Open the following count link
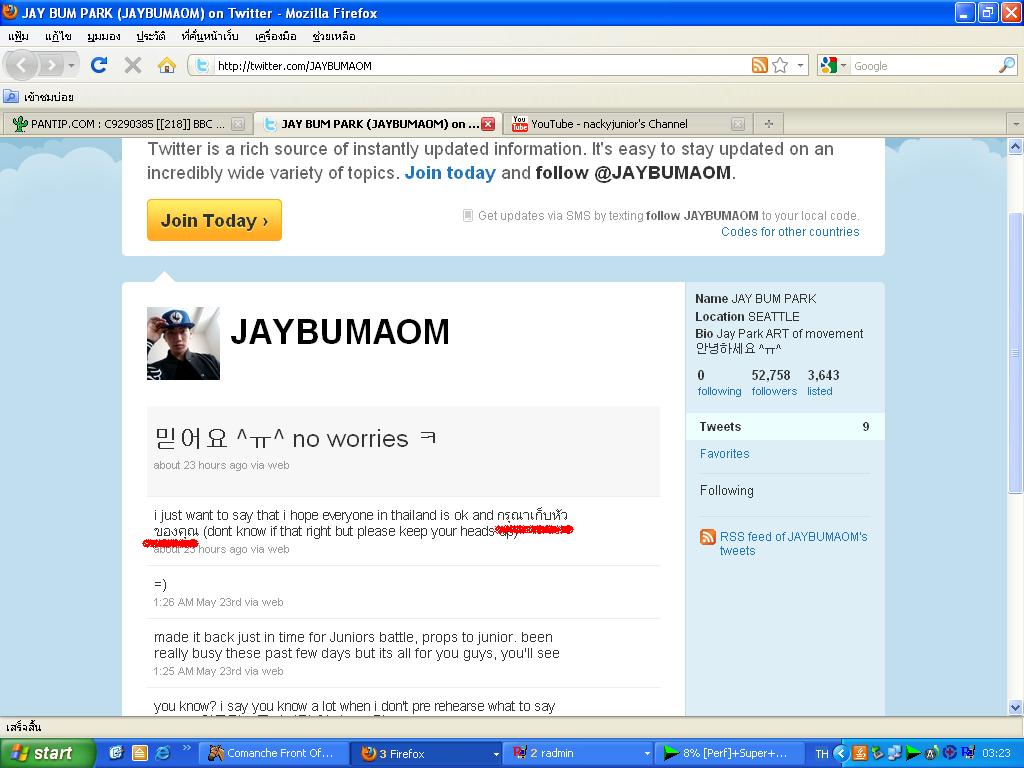The width and height of the screenshot is (1024, 768). pos(719,383)
